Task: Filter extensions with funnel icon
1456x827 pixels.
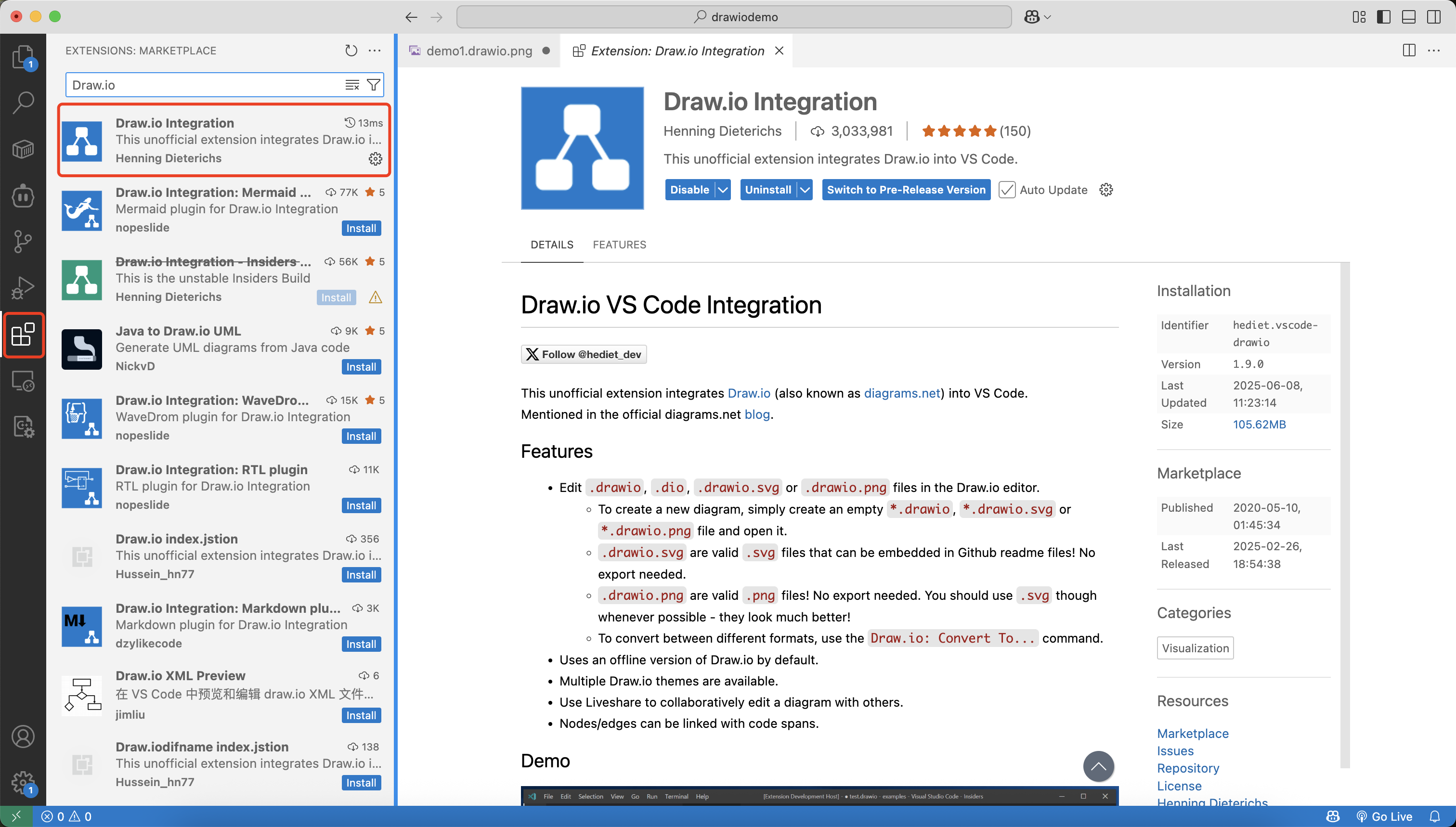Action: (373, 85)
